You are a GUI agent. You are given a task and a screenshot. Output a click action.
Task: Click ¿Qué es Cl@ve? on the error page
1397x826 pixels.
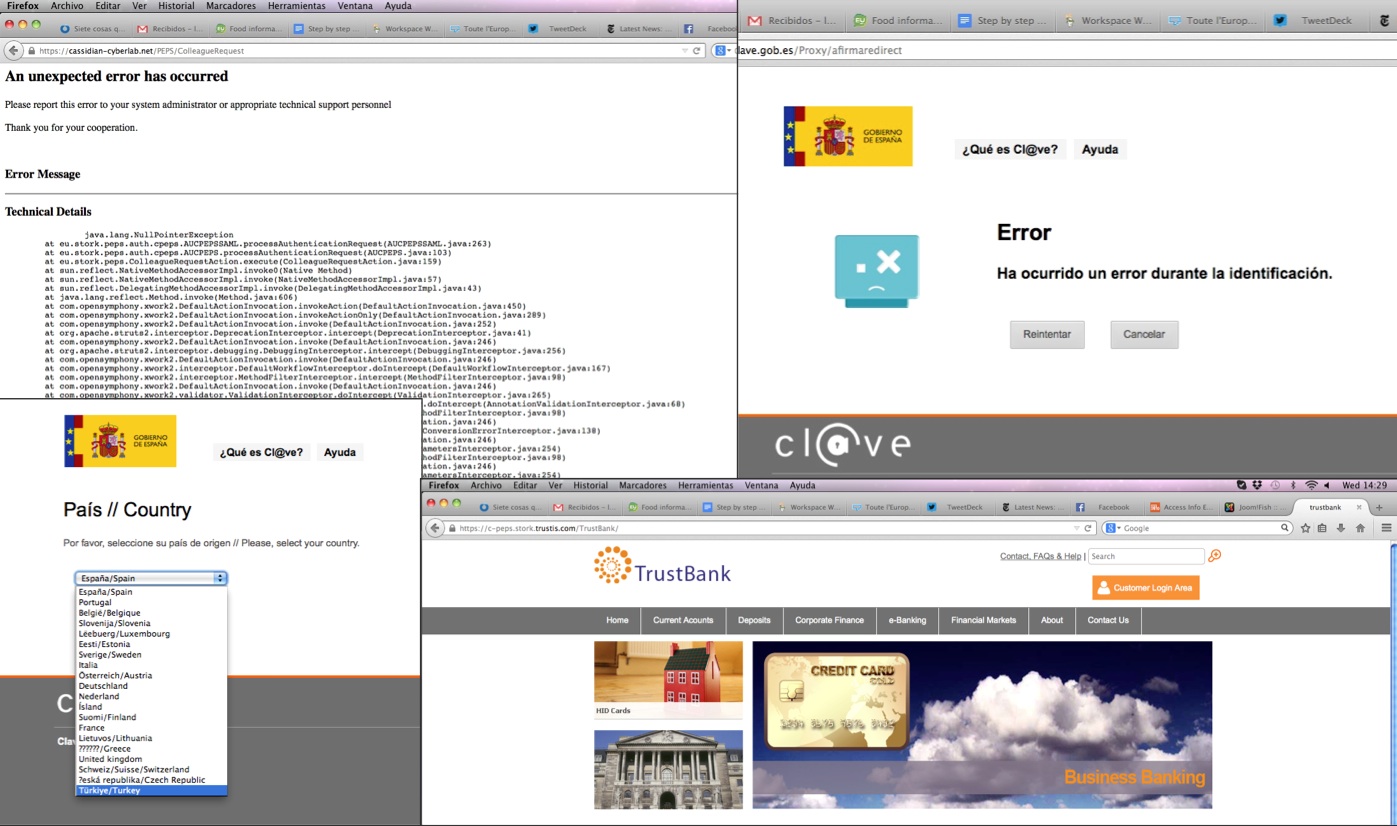(1010, 149)
